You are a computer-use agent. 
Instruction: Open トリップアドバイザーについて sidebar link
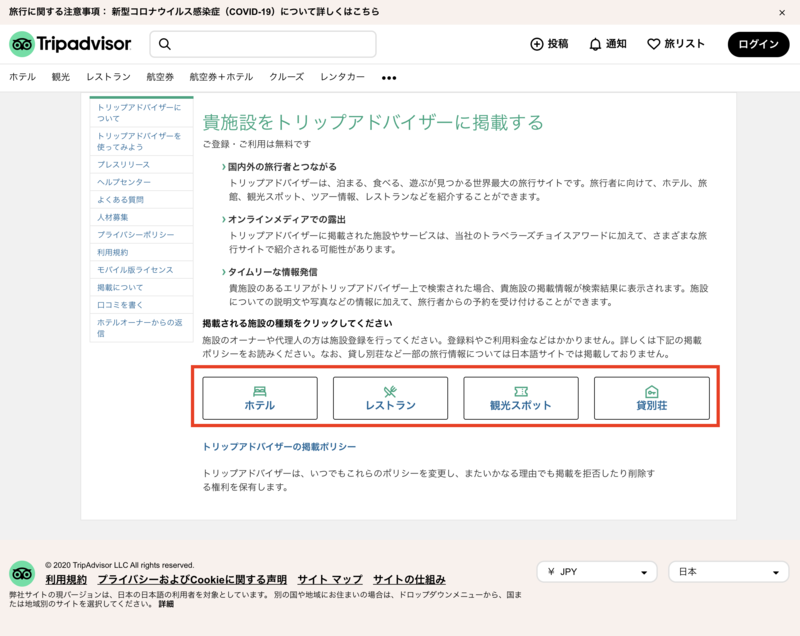pyautogui.click(x=139, y=113)
